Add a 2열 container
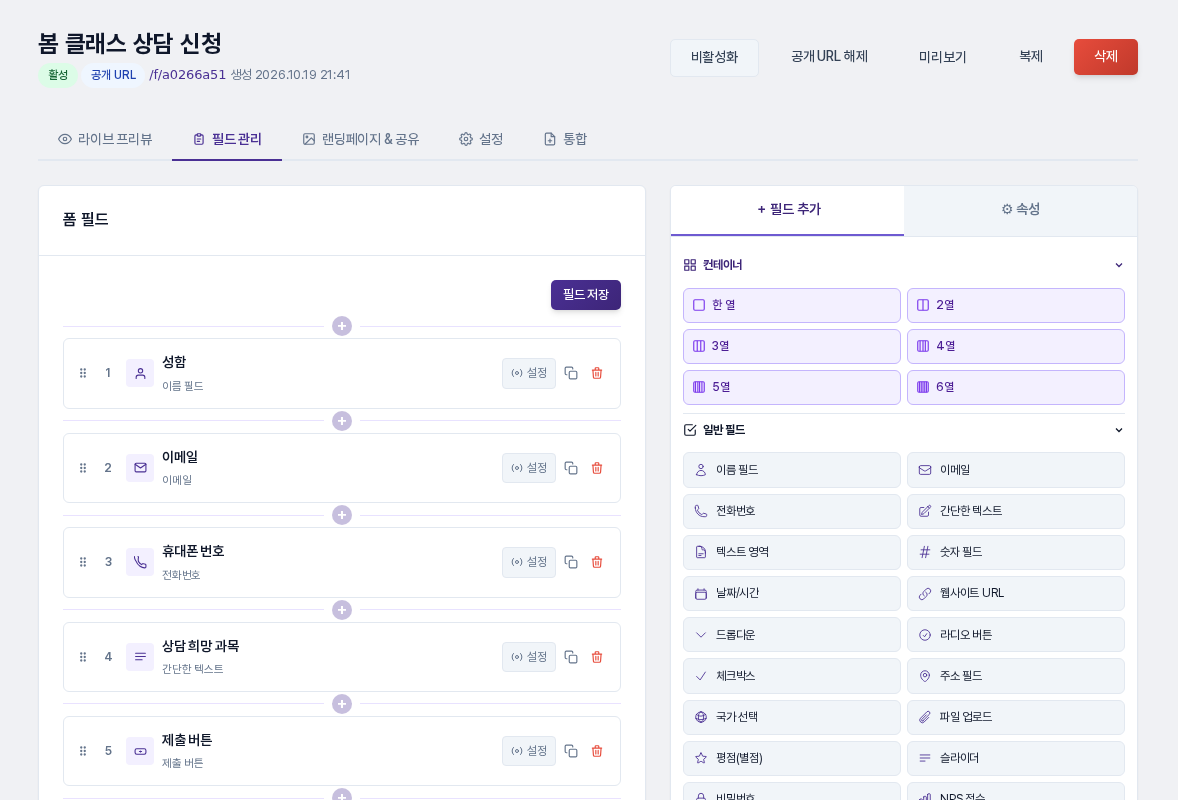Image resolution: width=1178 pixels, height=800 pixels. (1016, 306)
